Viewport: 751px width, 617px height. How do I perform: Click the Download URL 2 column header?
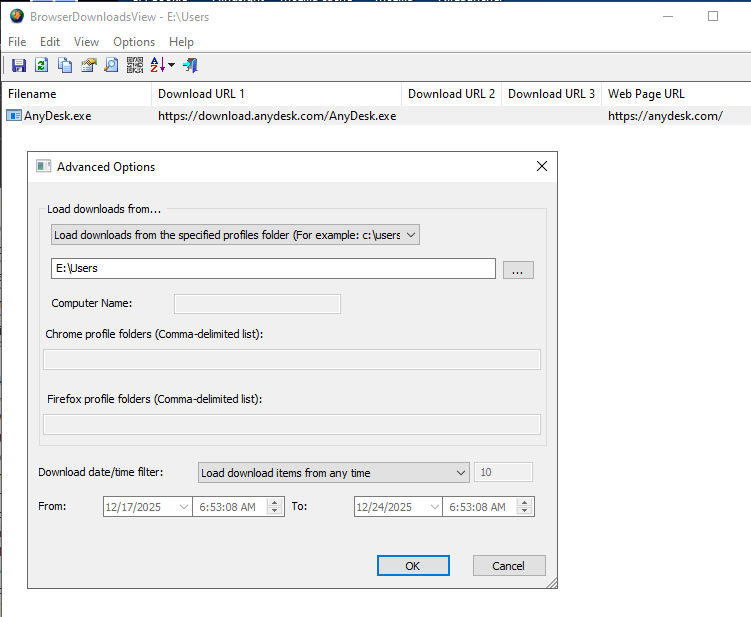click(451, 94)
